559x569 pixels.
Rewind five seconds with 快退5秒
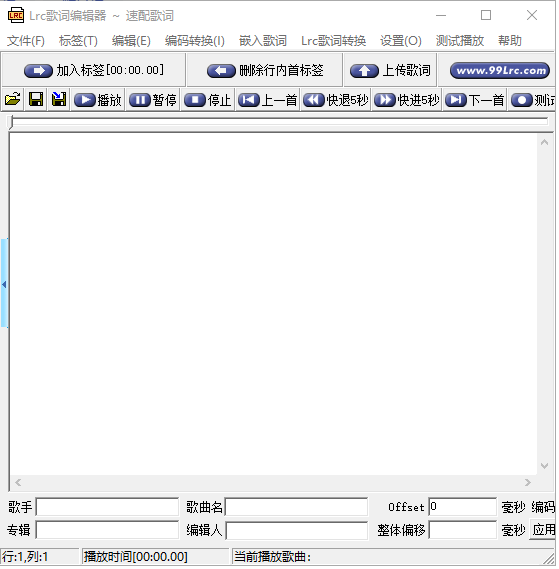(336, 100)
